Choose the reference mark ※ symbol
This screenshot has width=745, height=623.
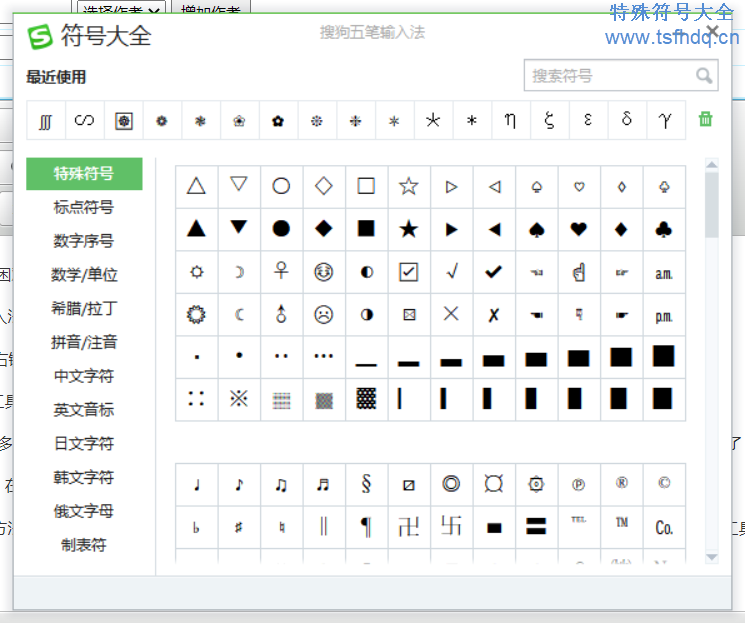[238, 399]
